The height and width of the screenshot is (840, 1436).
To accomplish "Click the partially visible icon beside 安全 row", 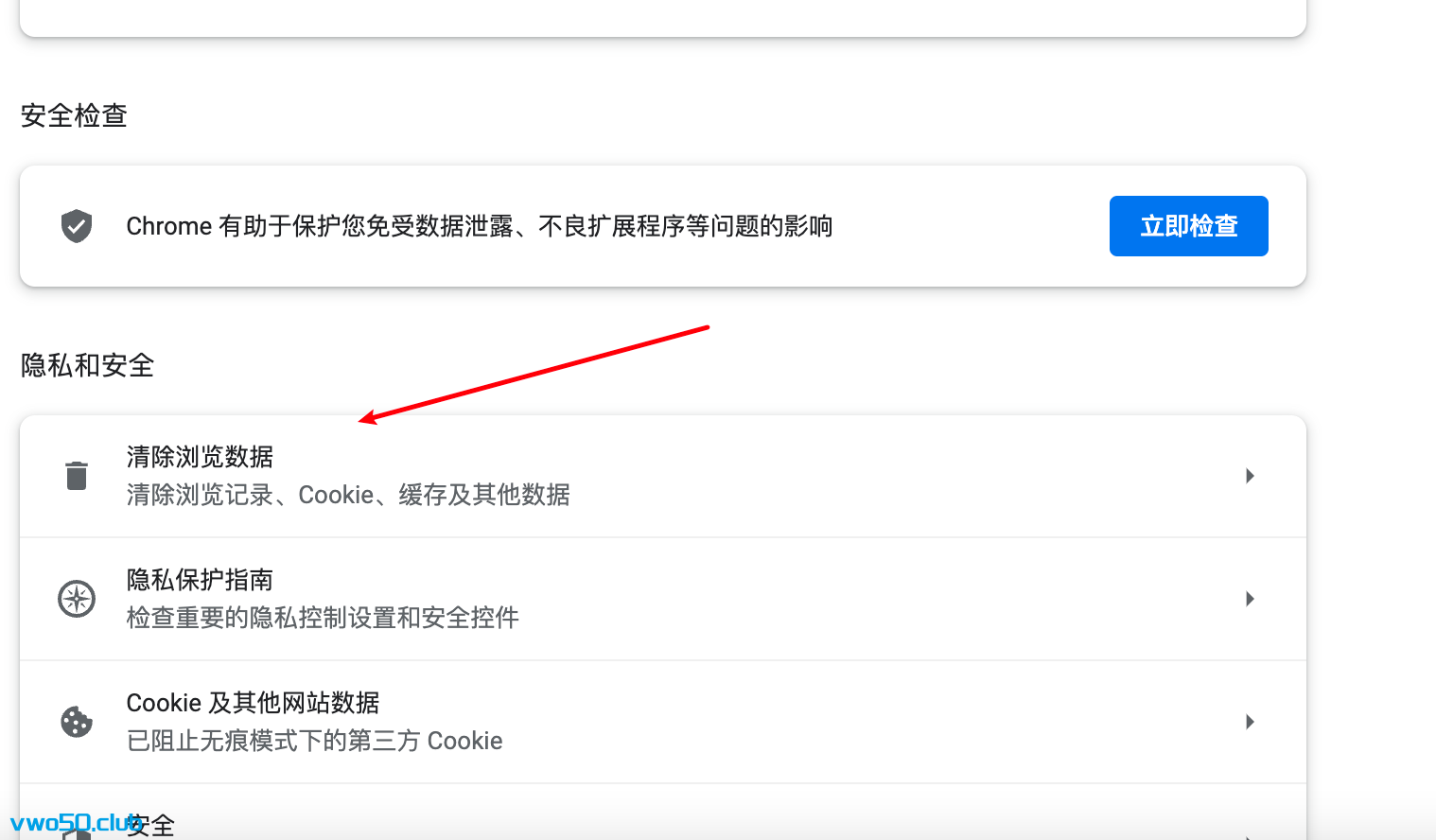I will [77, 832].
